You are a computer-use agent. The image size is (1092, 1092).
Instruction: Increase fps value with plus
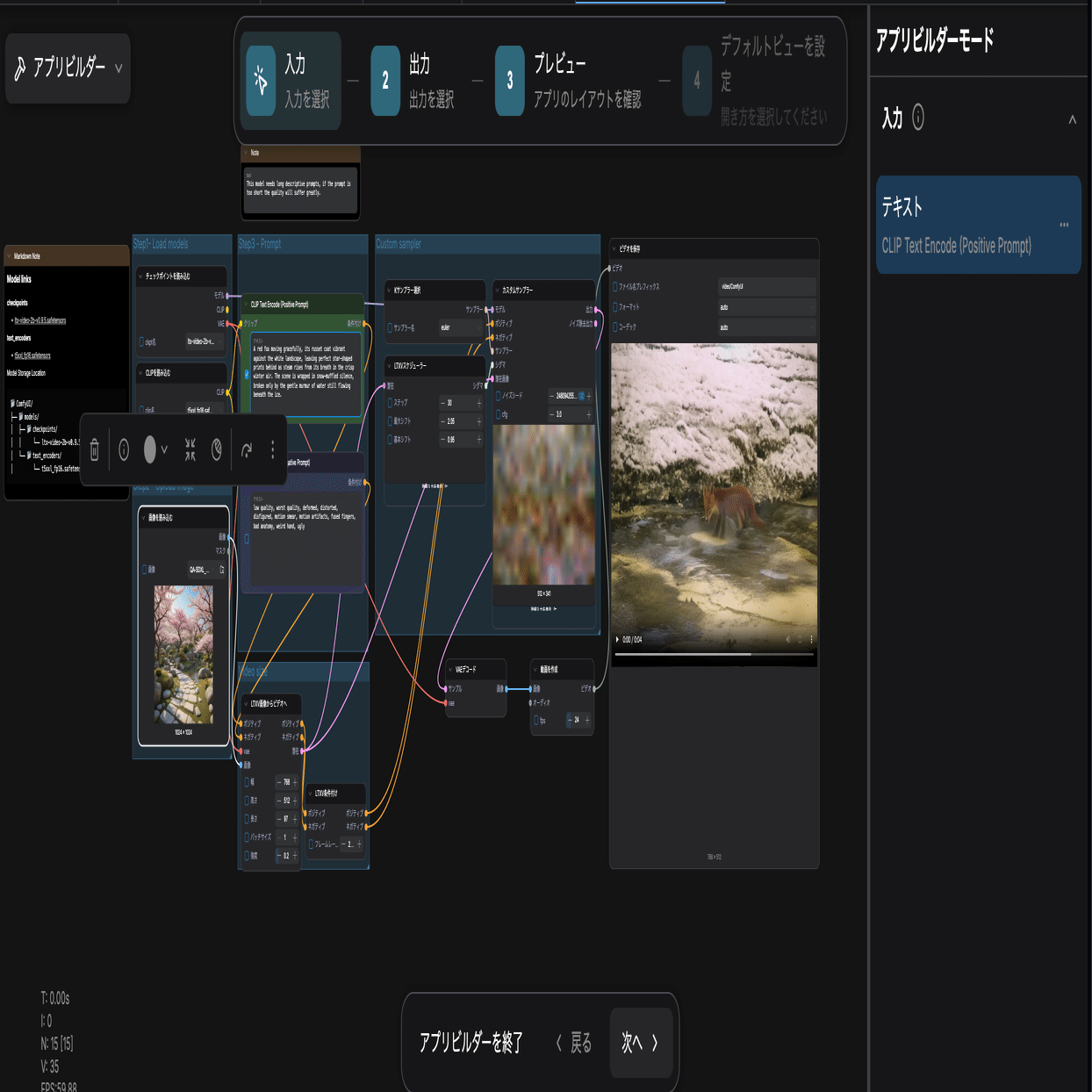(x=587, y=720)
